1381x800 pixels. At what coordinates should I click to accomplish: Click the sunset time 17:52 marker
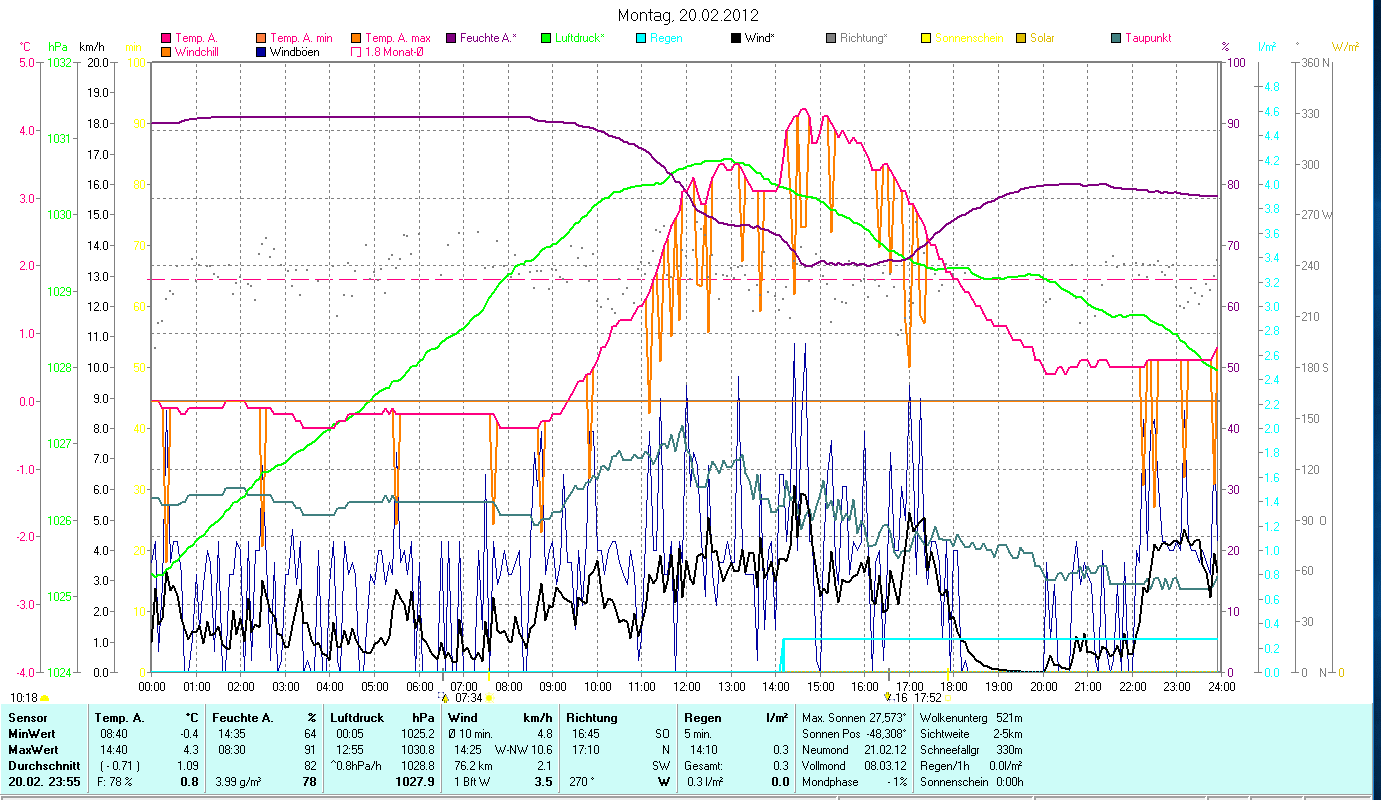point(927,698)
